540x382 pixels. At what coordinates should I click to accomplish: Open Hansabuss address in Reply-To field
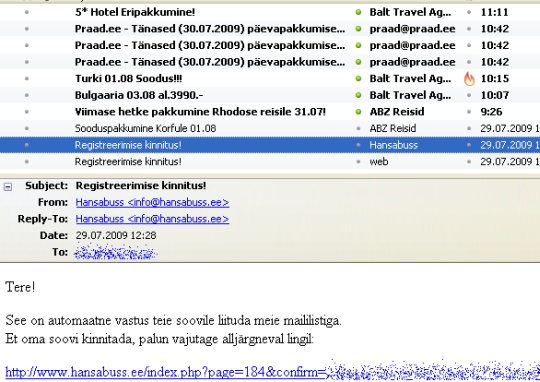click(152, 219)
